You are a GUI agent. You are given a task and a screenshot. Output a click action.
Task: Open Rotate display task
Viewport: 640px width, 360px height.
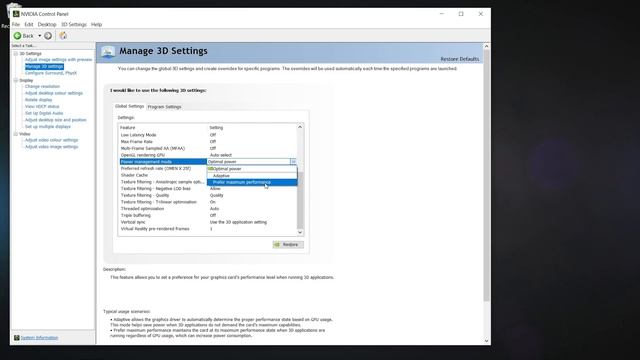[38, 100]
